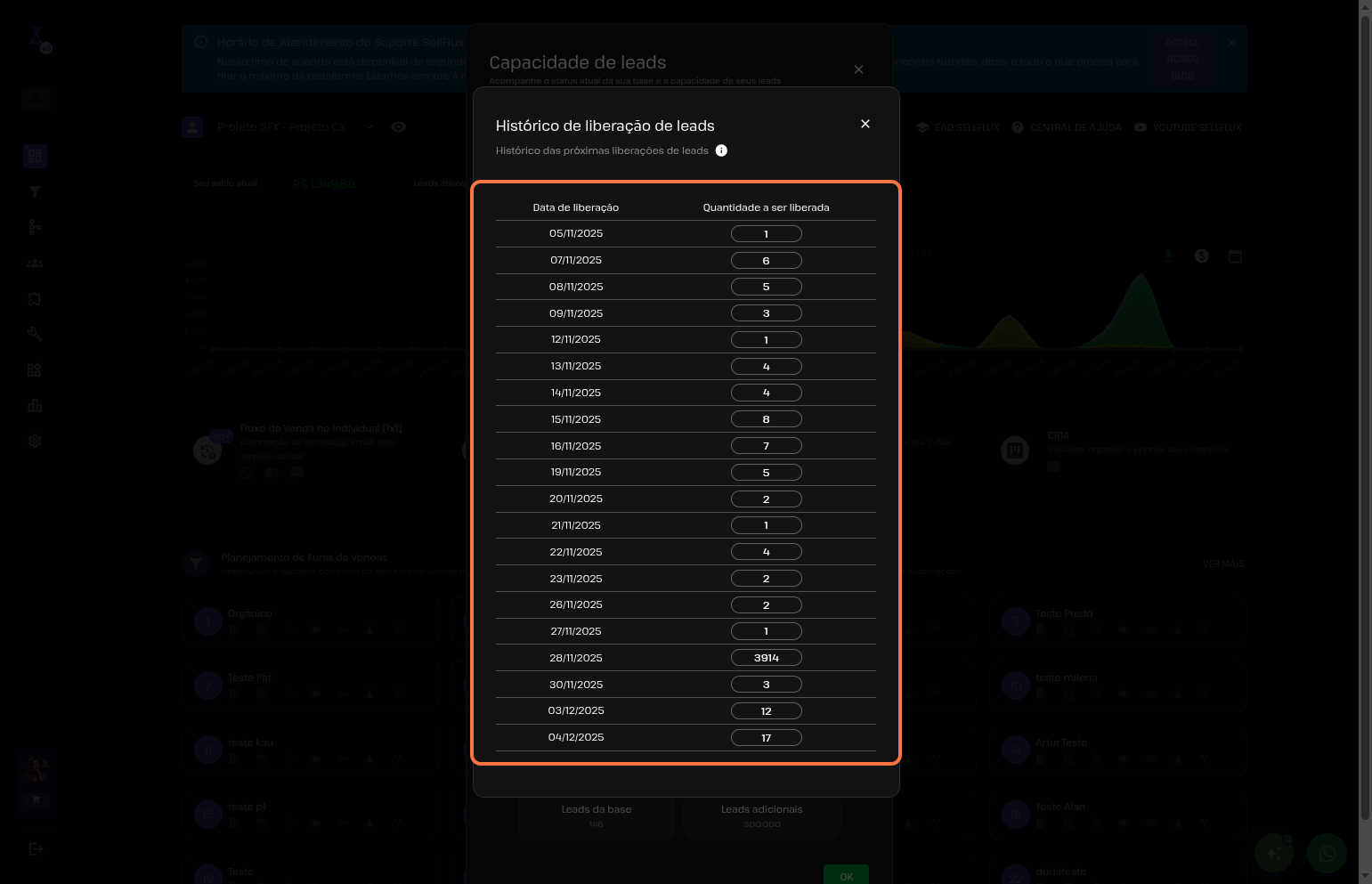The width and height of the screenshot is (1372, 884).
Task: Click the WhatsApp floating chat button
Action: [x=1327, y=853]
